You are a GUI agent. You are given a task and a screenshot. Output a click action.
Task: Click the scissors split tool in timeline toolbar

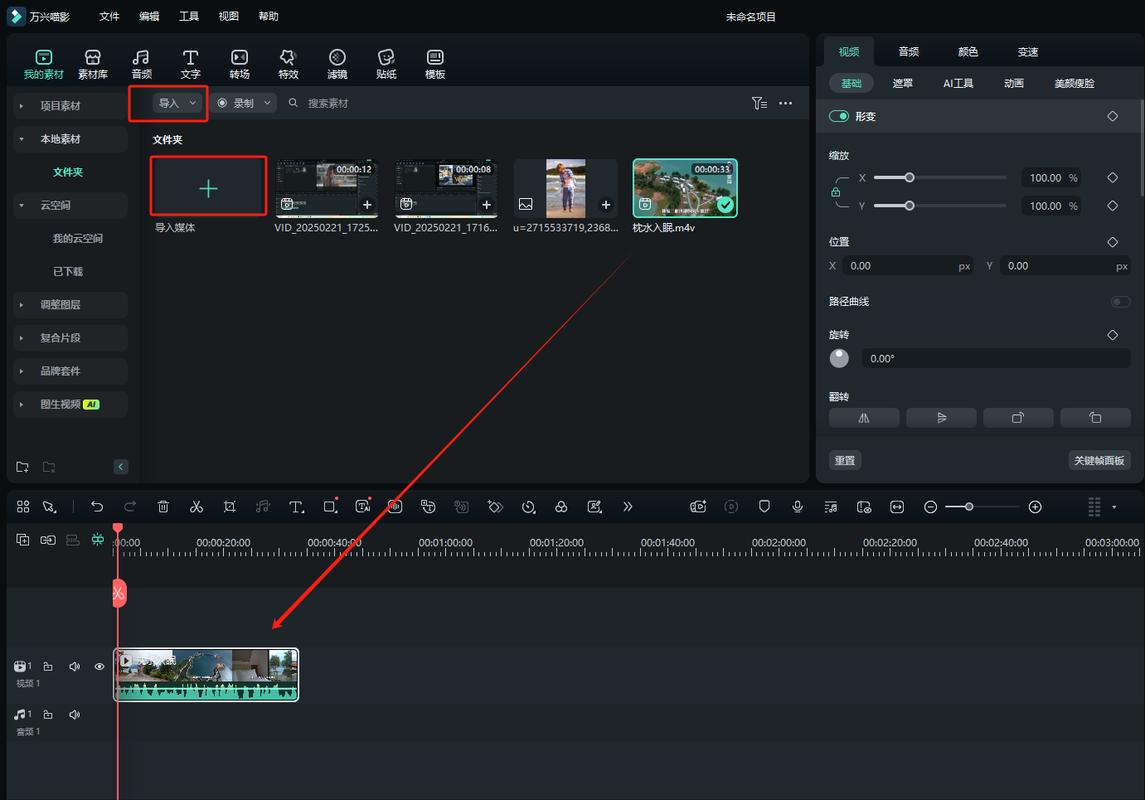tap(196, 507)
